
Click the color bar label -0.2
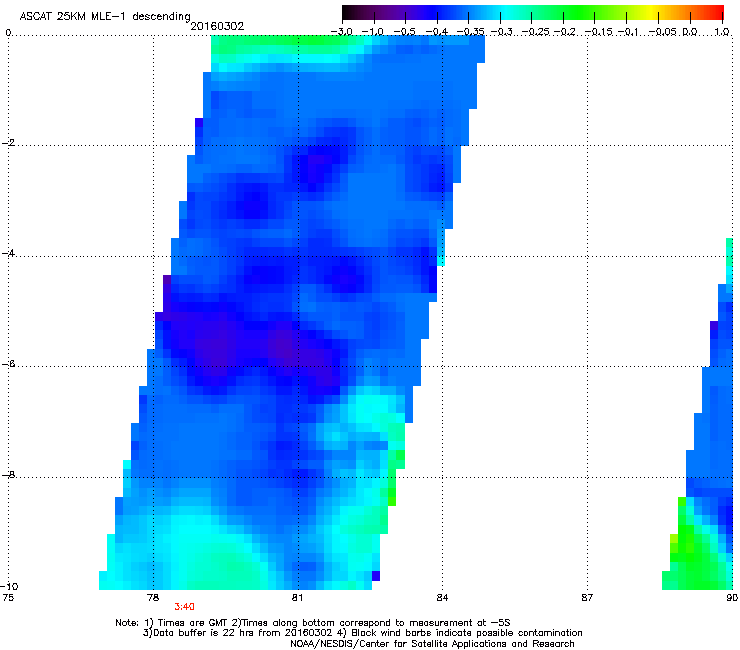pyautogui.click(x=565, y=32)
